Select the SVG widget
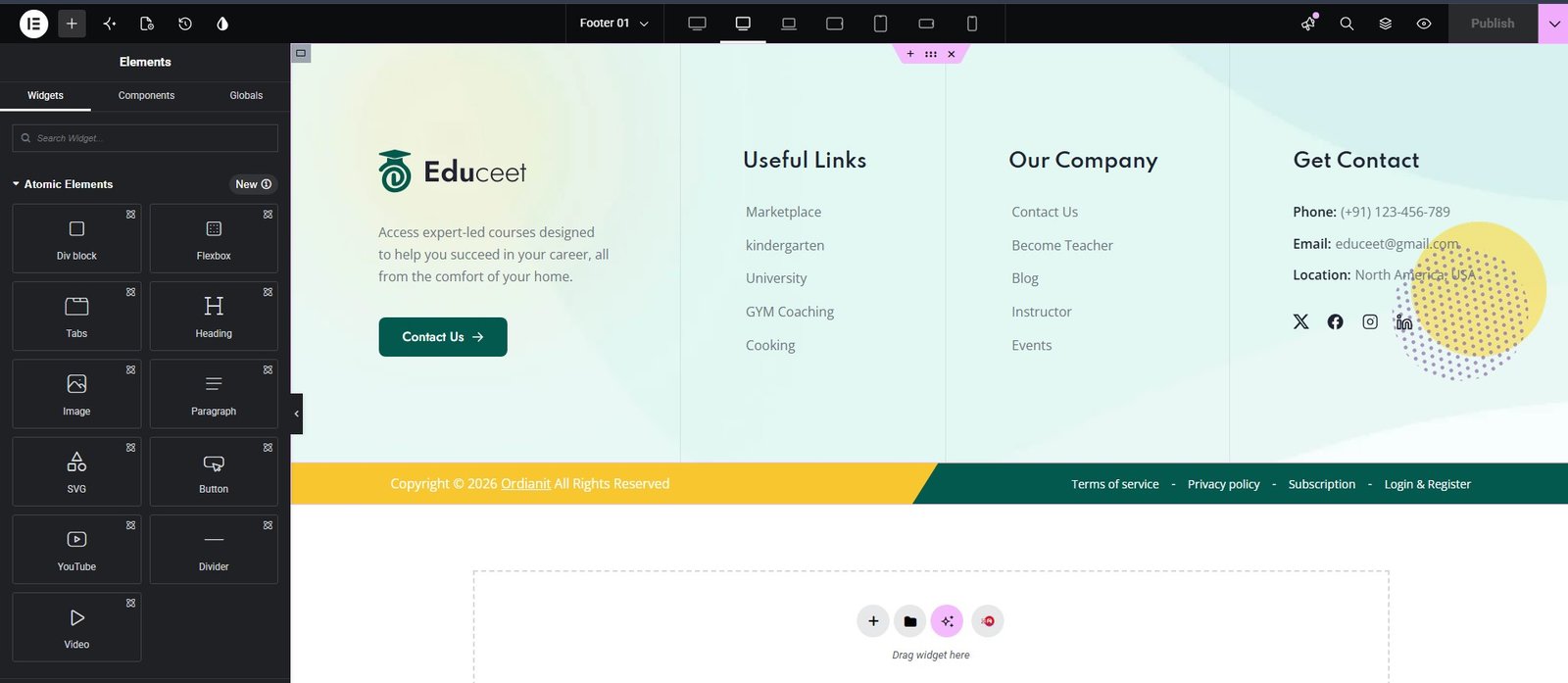Screen dimensions: 1568x683 tap(76, 471)
